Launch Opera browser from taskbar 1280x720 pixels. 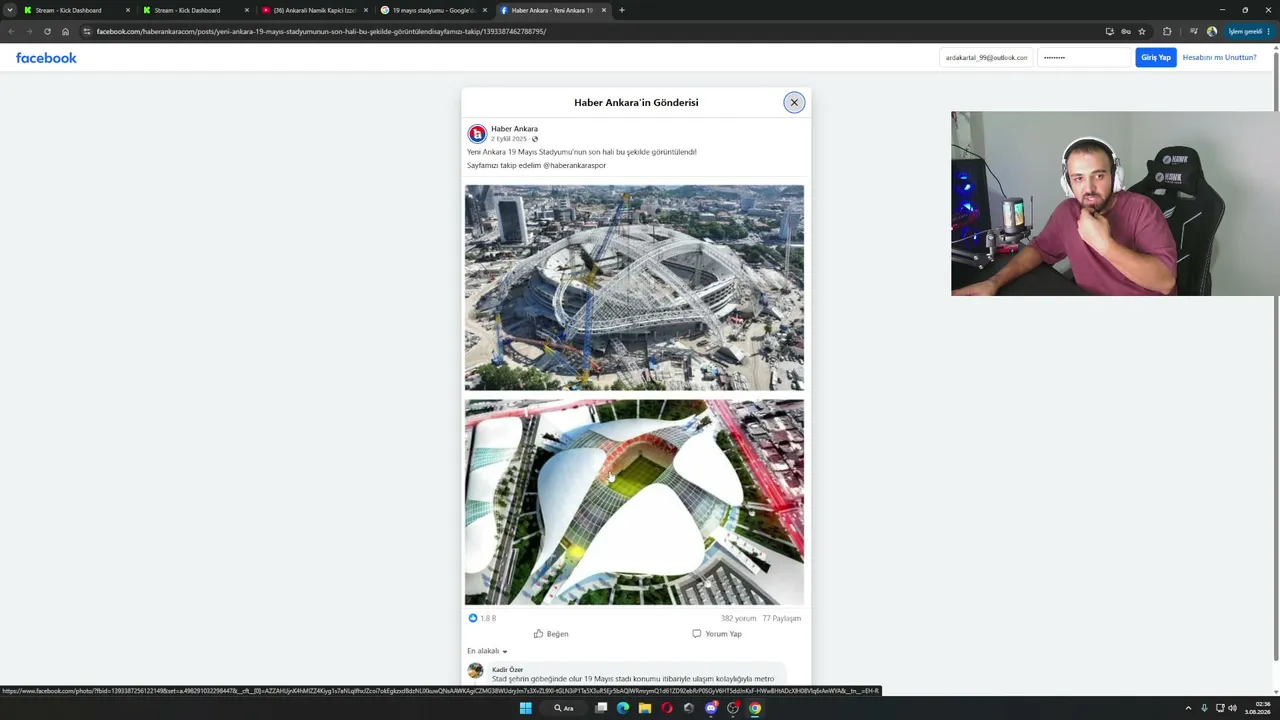point(667,708)
